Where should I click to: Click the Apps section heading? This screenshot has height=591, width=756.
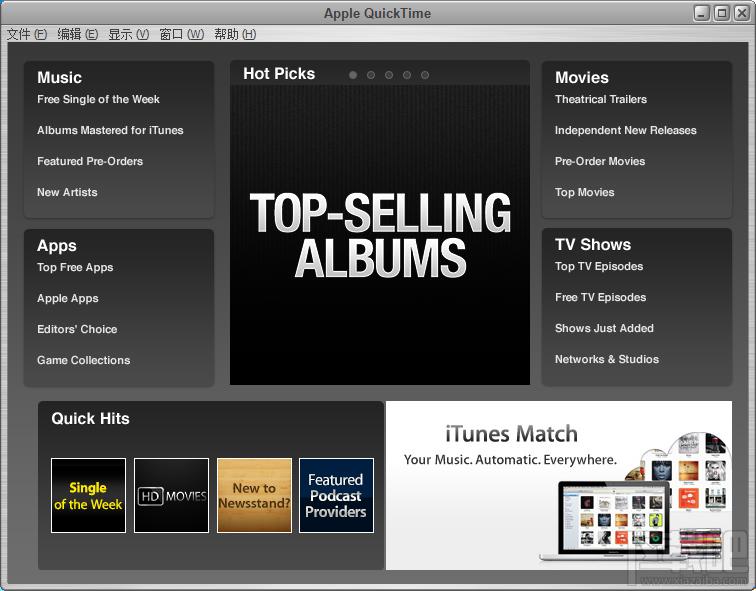(56, 246)
